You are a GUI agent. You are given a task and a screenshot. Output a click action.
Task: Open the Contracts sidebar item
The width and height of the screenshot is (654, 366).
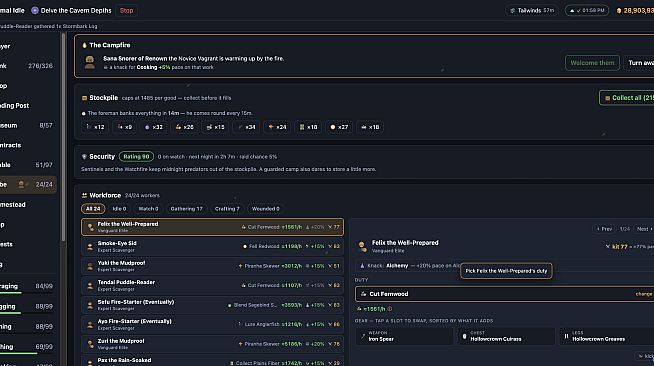pos(27,145)
